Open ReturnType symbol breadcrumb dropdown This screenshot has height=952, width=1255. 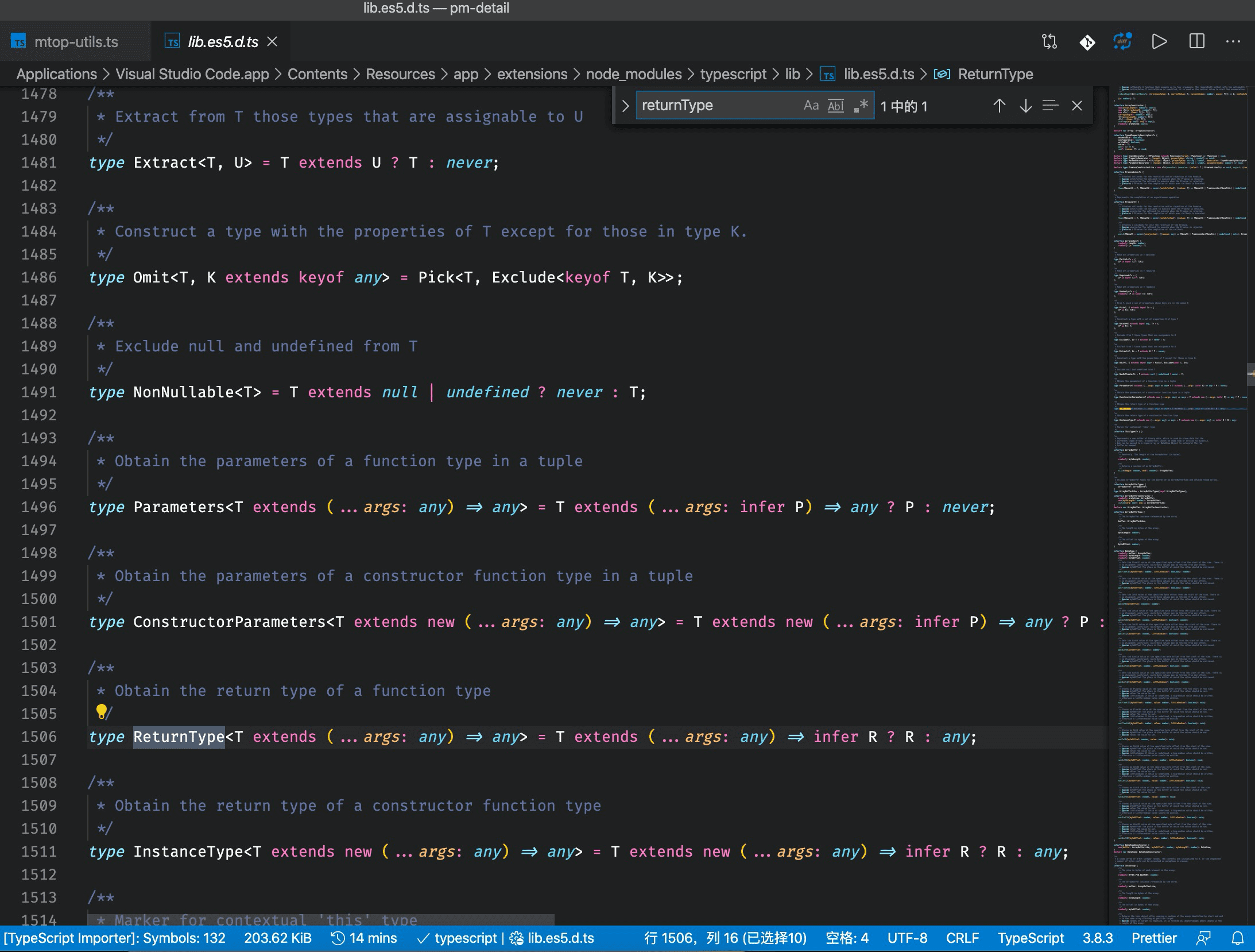[x=995, y=74]
